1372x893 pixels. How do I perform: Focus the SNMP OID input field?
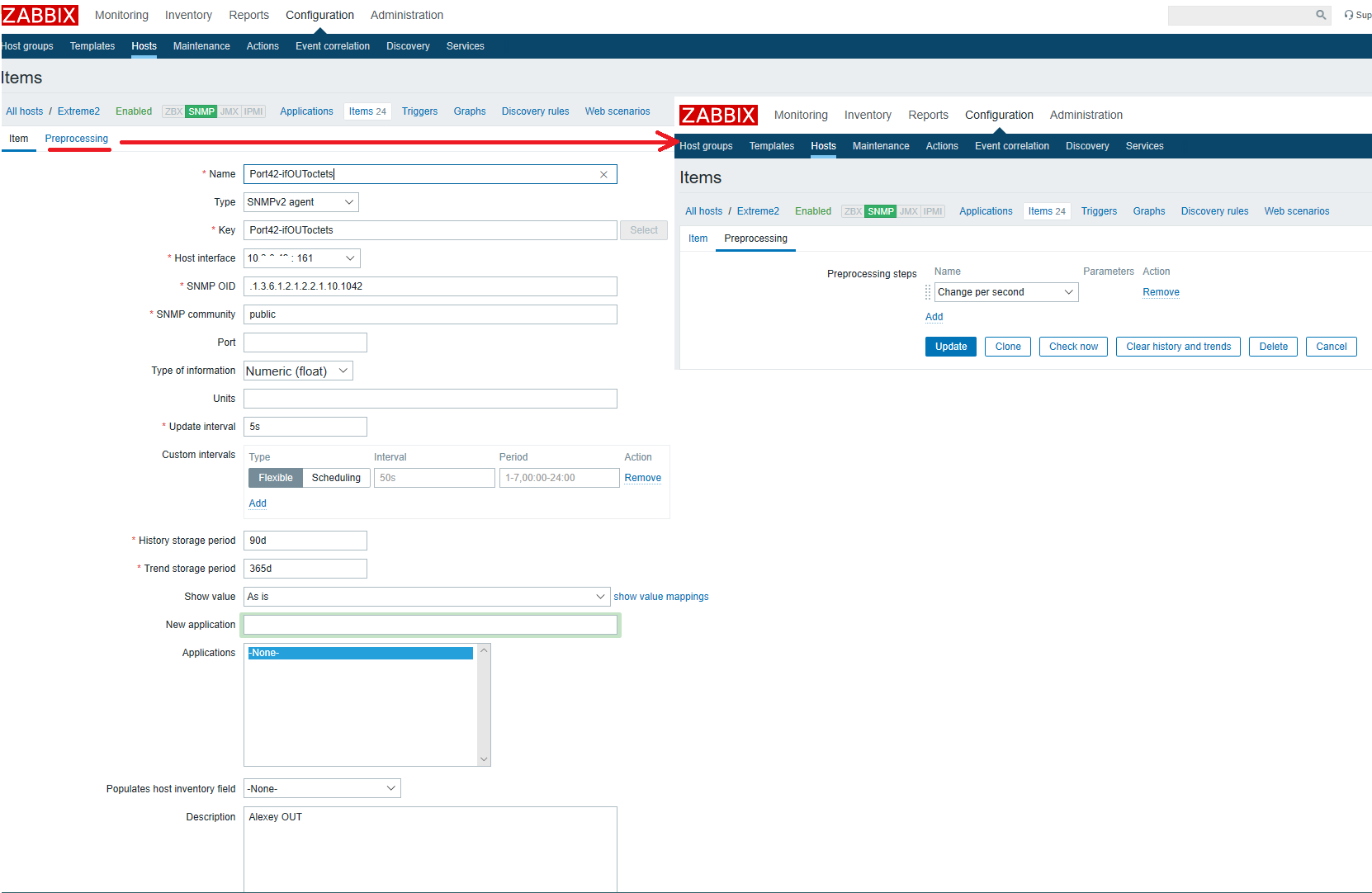pos(430,286)
